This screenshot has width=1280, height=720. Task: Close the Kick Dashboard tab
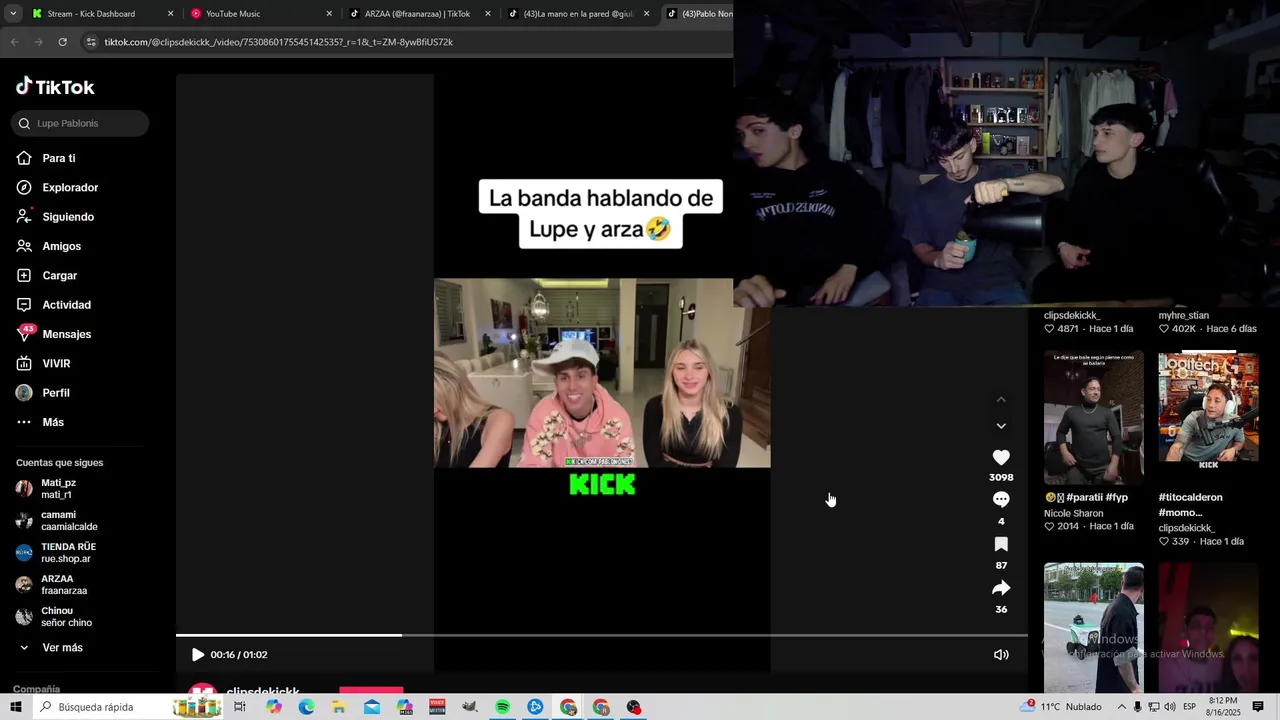click(170, 14)
